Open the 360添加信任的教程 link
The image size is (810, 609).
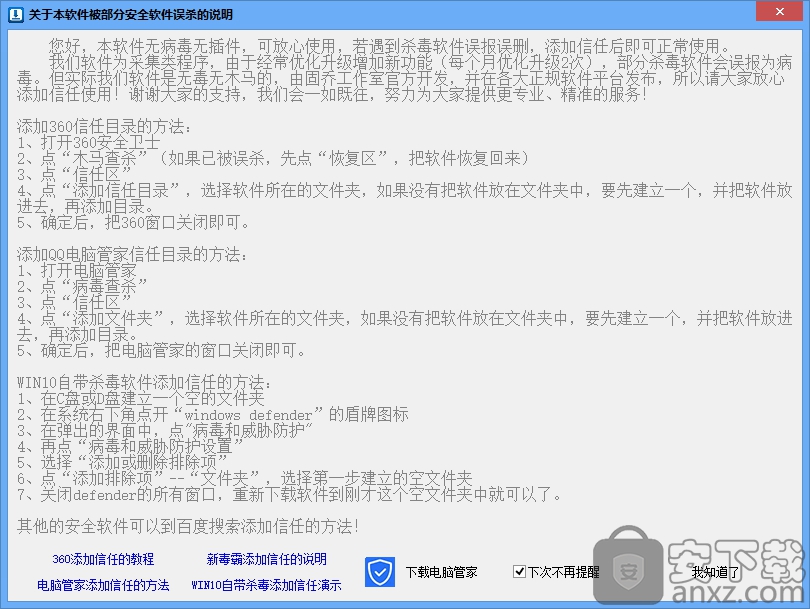tap(103, 559)
